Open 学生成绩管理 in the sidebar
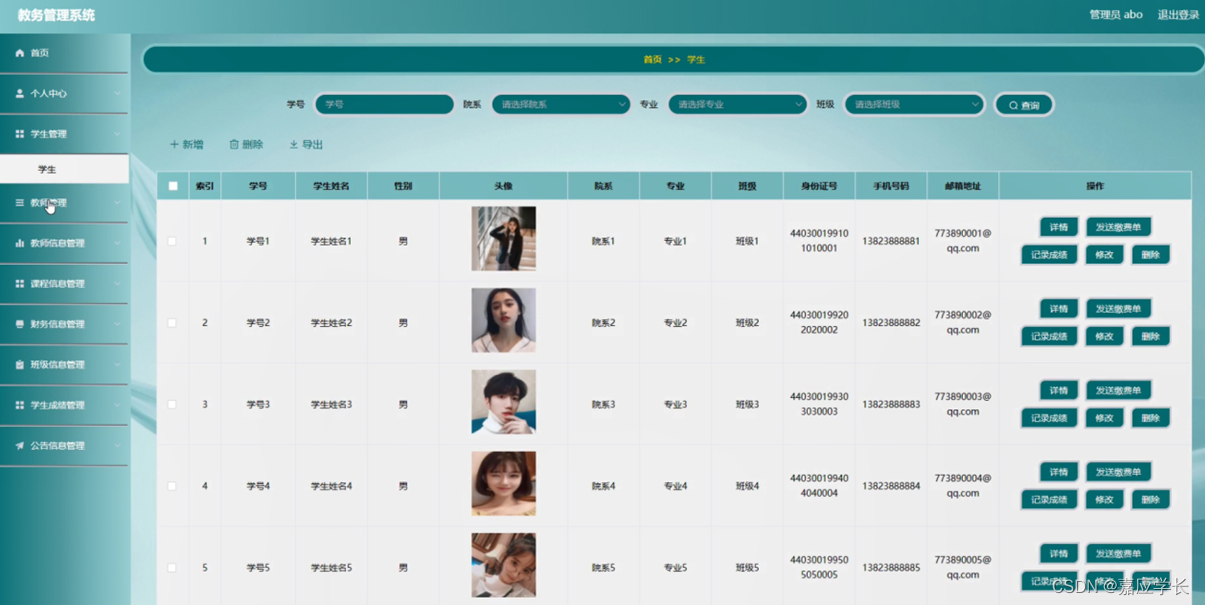Image resolution: width=1205 pixels, height=605 pixels. coord(64,405)
